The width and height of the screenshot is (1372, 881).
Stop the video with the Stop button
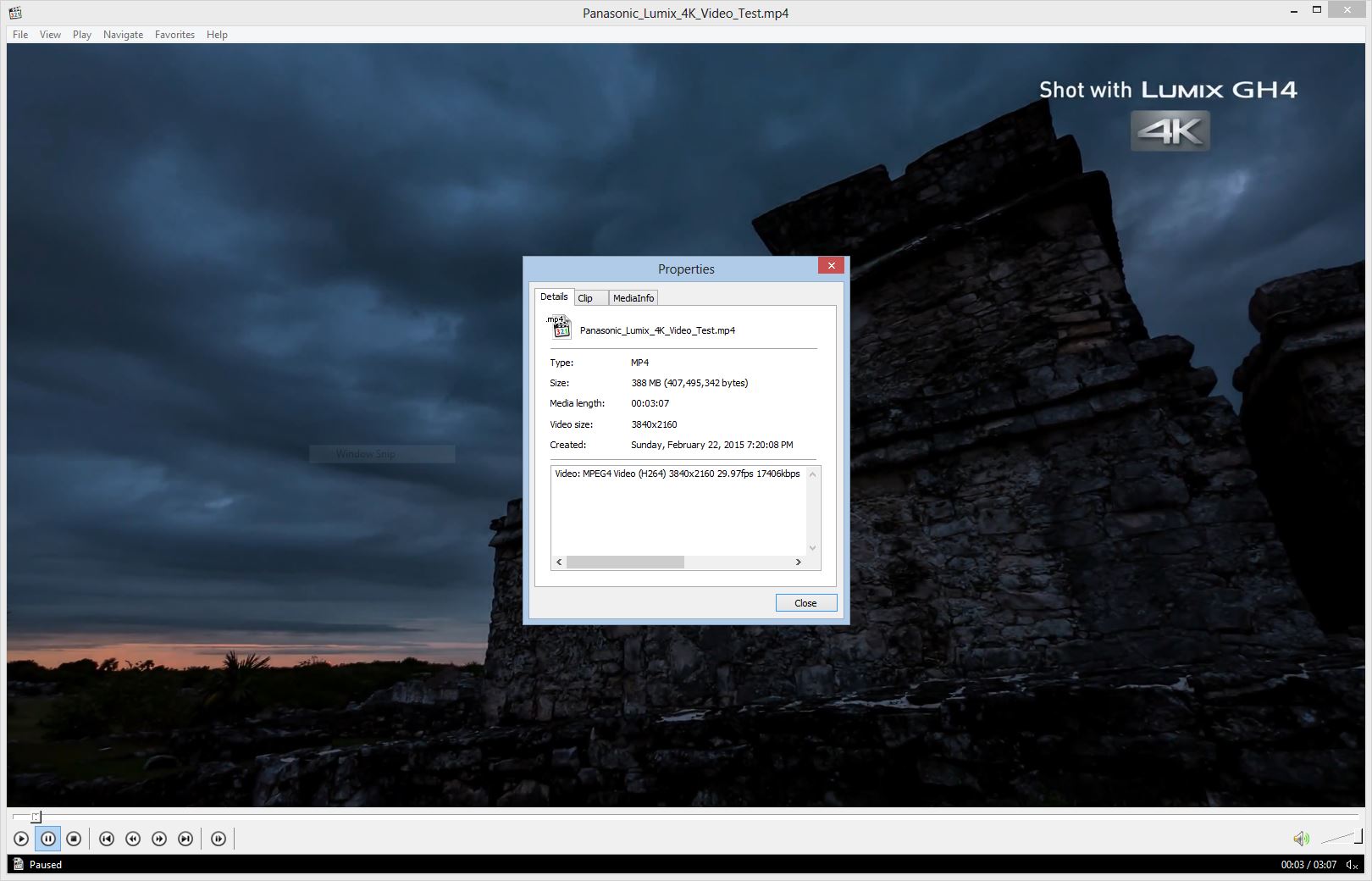pyautogui.click(x=74, y=839)
